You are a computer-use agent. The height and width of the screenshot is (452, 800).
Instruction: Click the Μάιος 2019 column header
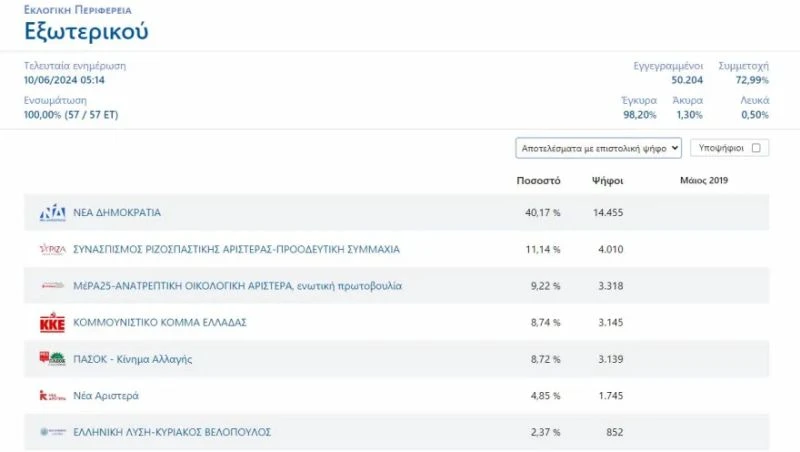(704, 181)
